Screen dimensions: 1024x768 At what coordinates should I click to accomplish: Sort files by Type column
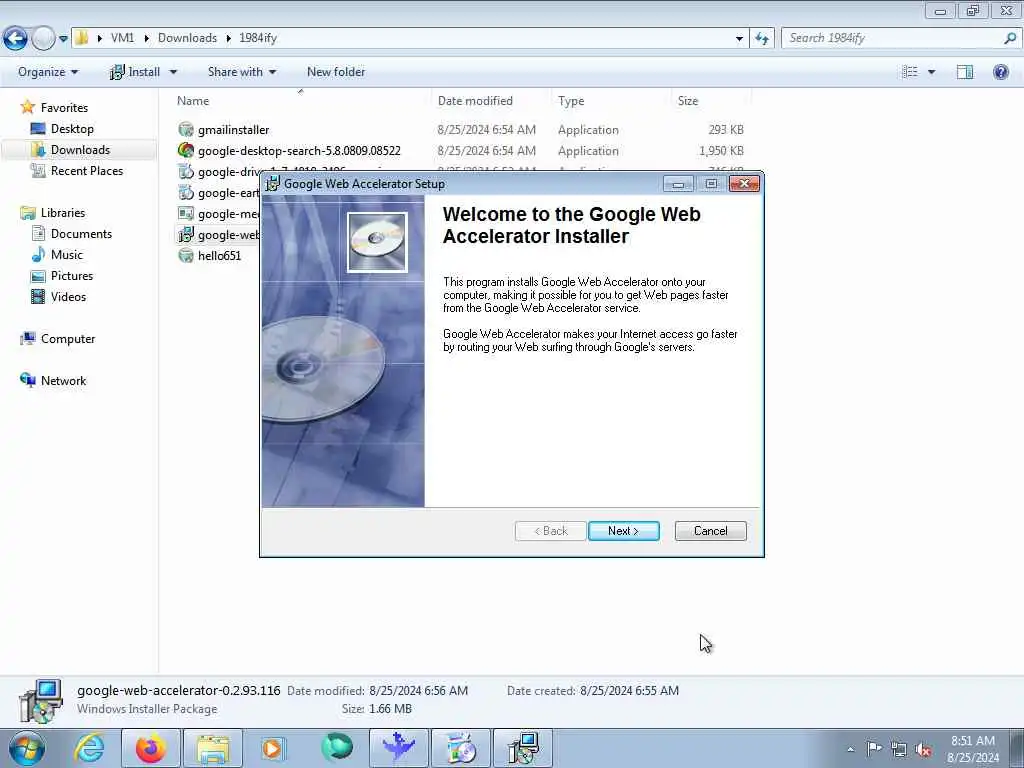tap(571, 101)
